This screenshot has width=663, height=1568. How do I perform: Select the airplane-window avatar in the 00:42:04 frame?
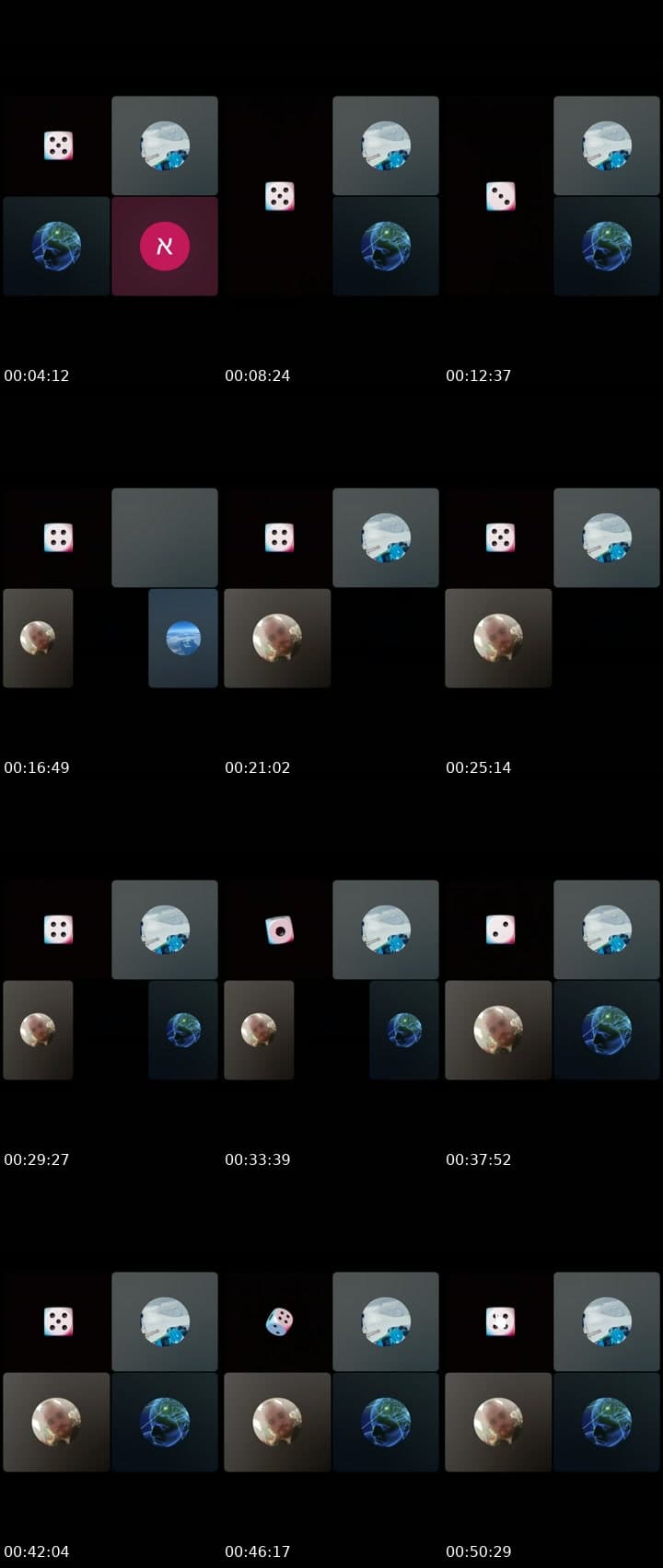pos(165,1321)
